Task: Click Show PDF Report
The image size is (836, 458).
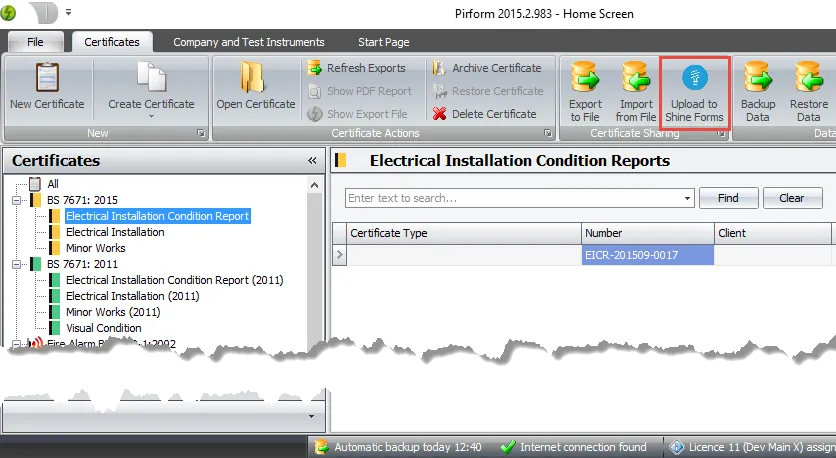Action: 360,91
